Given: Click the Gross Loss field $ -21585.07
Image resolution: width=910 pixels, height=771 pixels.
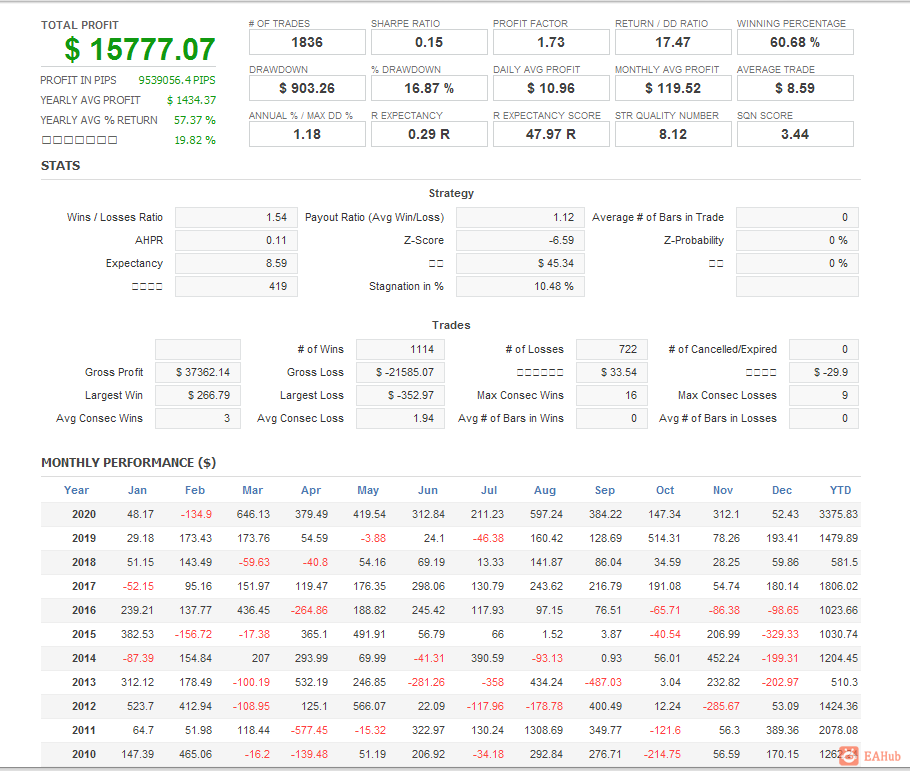Looking at the screenshot, I should [400, 372].
